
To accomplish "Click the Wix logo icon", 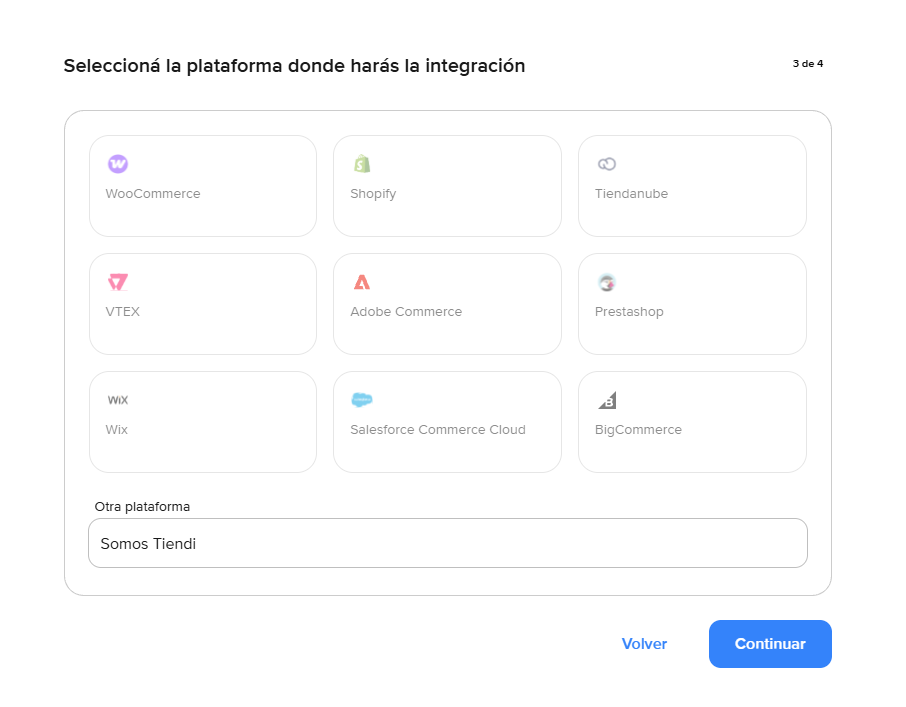I will point(118,400).
